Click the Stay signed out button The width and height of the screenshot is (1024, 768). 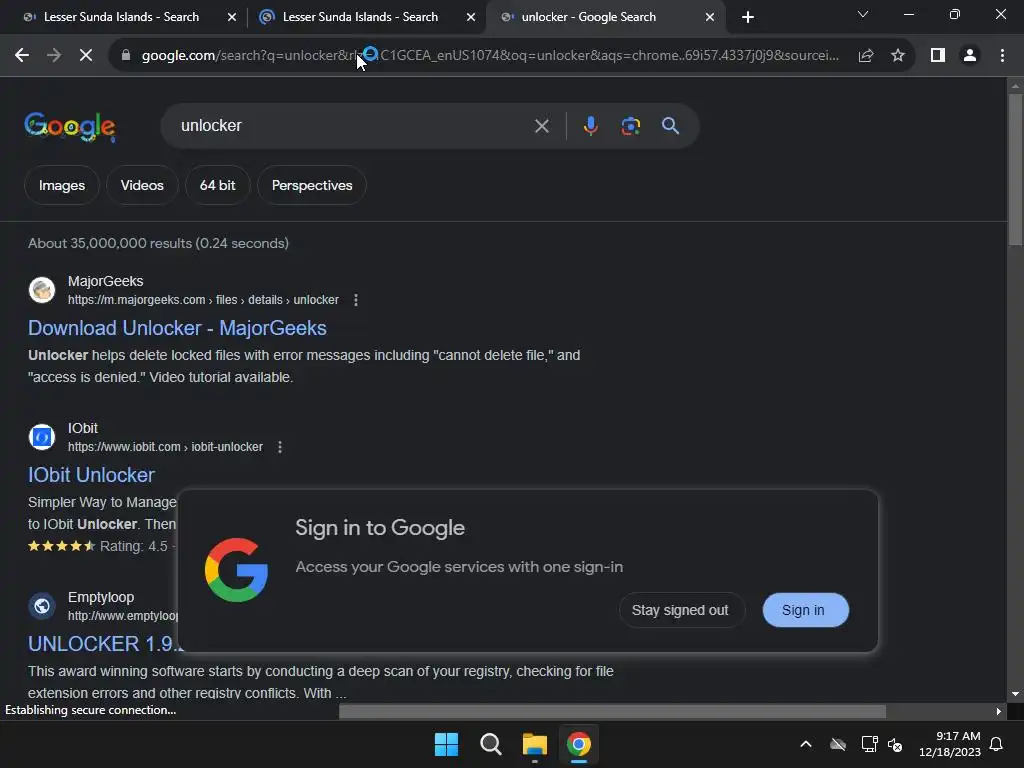[x=681, y=610]
